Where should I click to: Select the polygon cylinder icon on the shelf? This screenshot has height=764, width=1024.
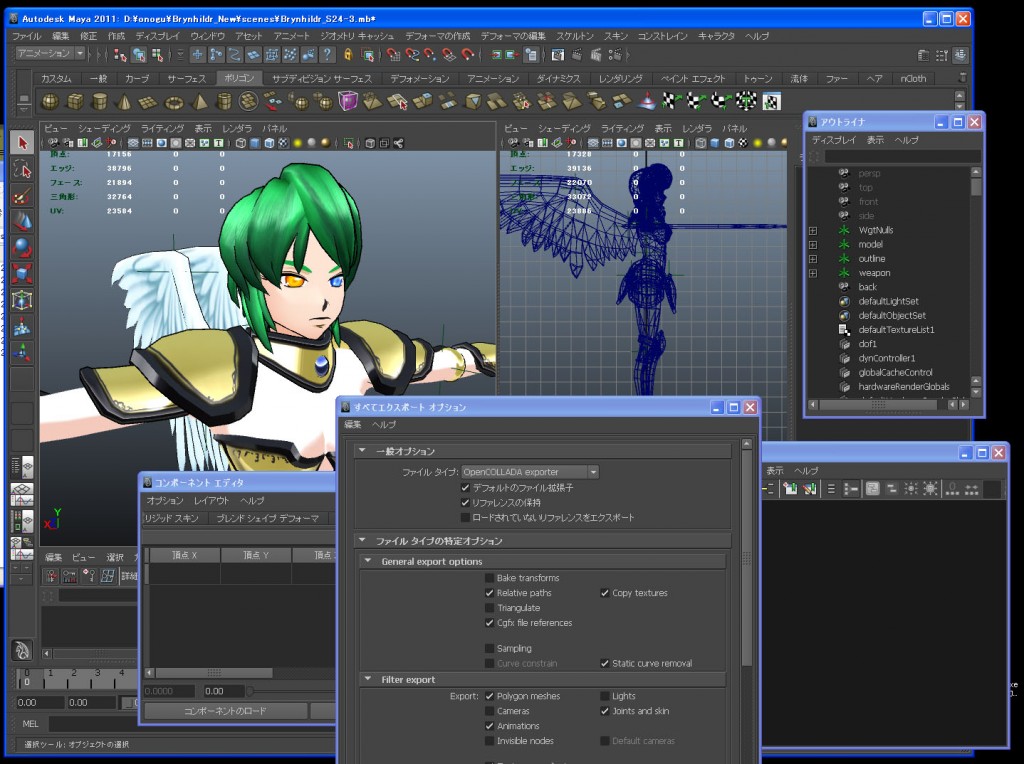tap(100, 100)
